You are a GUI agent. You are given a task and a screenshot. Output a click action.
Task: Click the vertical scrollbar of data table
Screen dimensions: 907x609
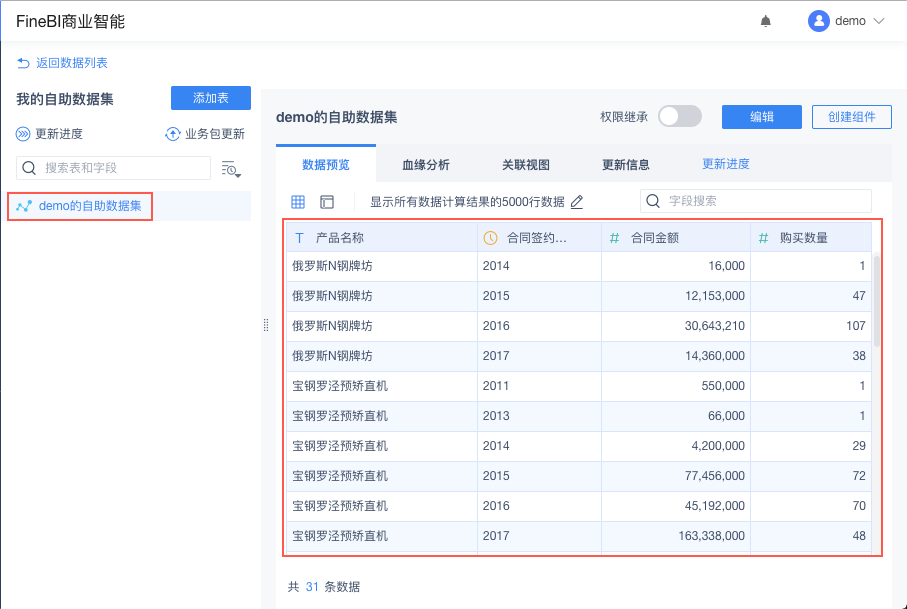(x=876, y=301)
